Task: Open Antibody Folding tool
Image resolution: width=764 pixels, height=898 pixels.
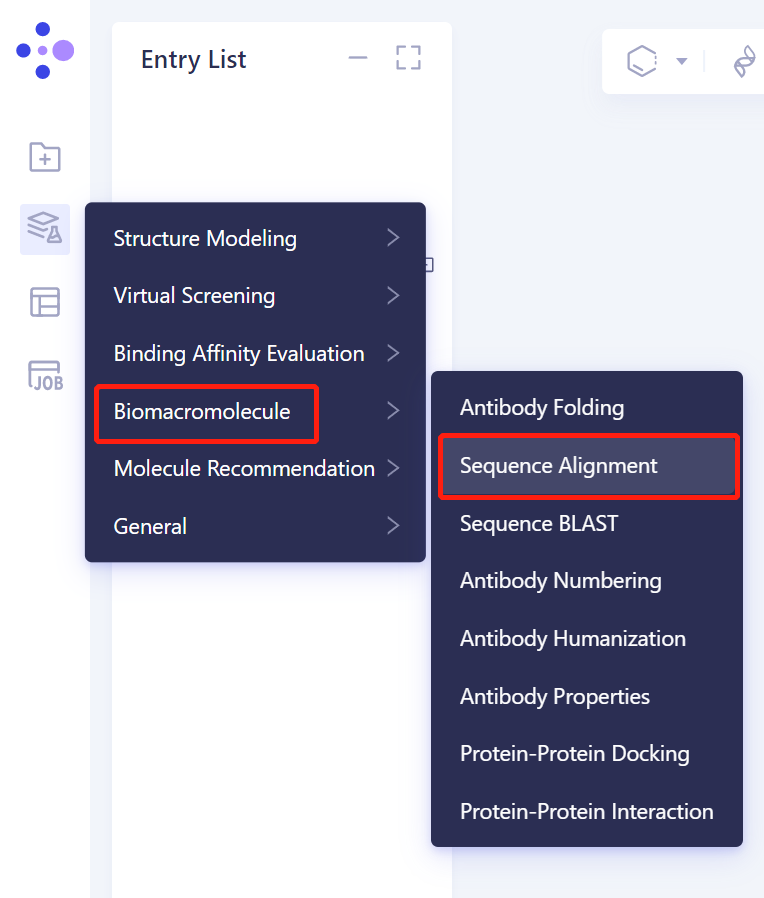Action: pyautogui.click(x=542, y=407)
